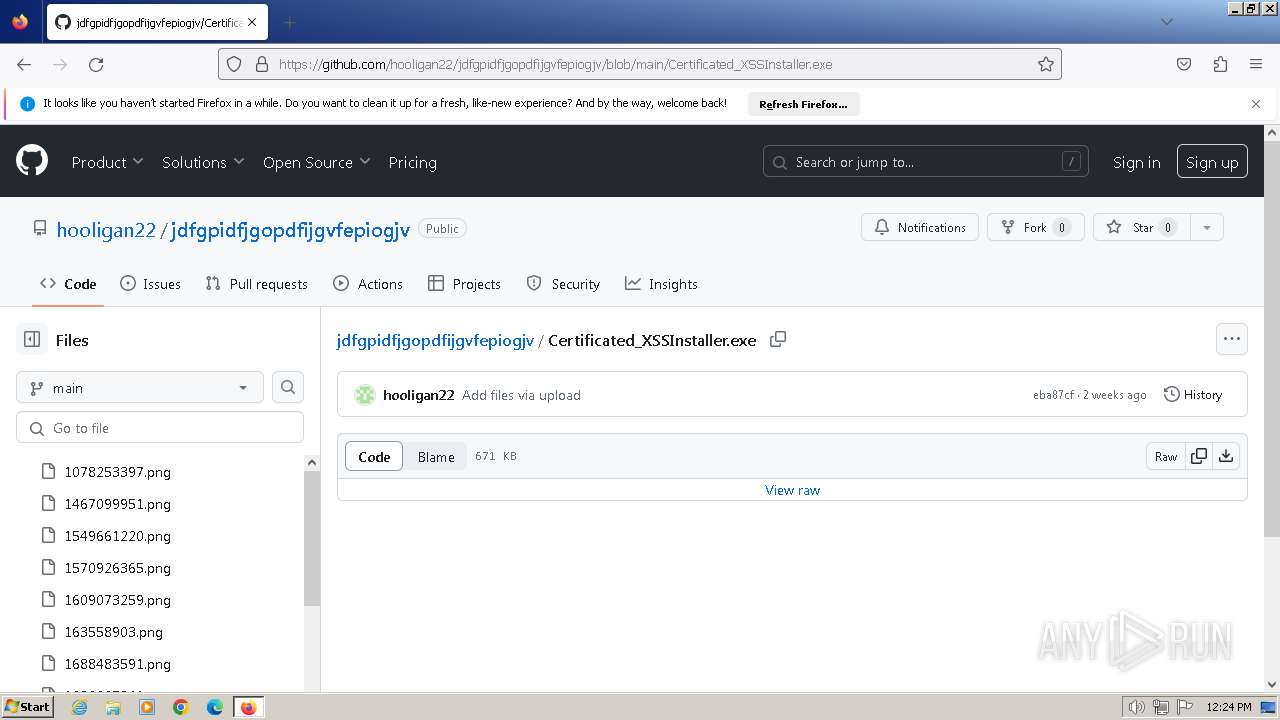Open file 1688483591.png in tree
The image size is (1280, 720).
pos(117,664)
